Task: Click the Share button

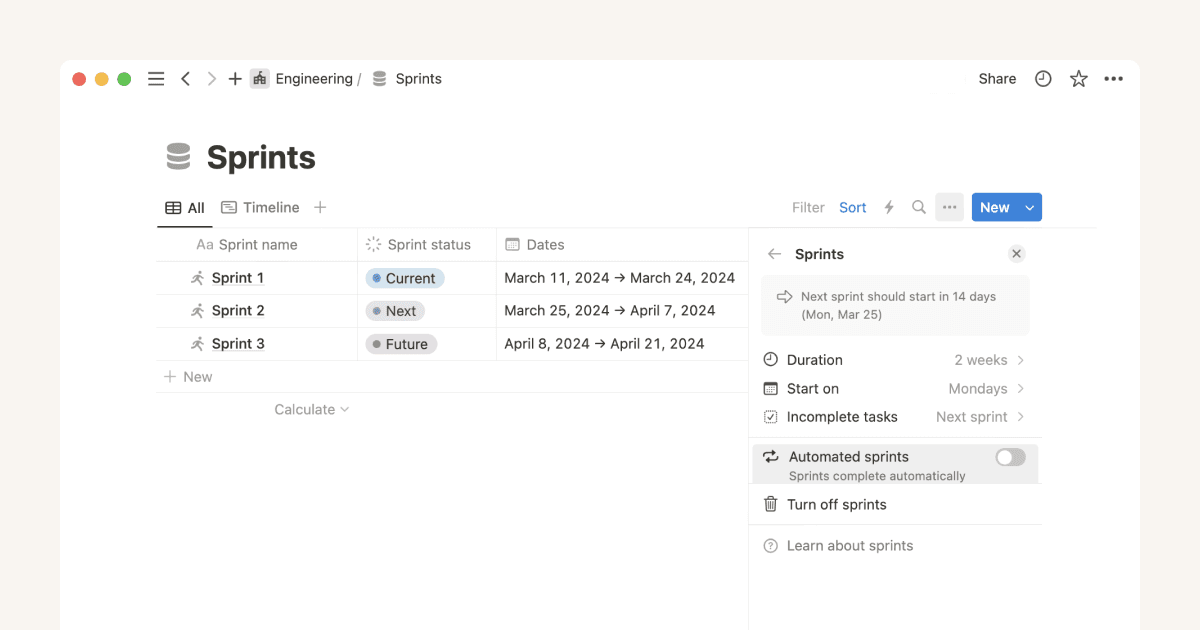Action: 996,78
